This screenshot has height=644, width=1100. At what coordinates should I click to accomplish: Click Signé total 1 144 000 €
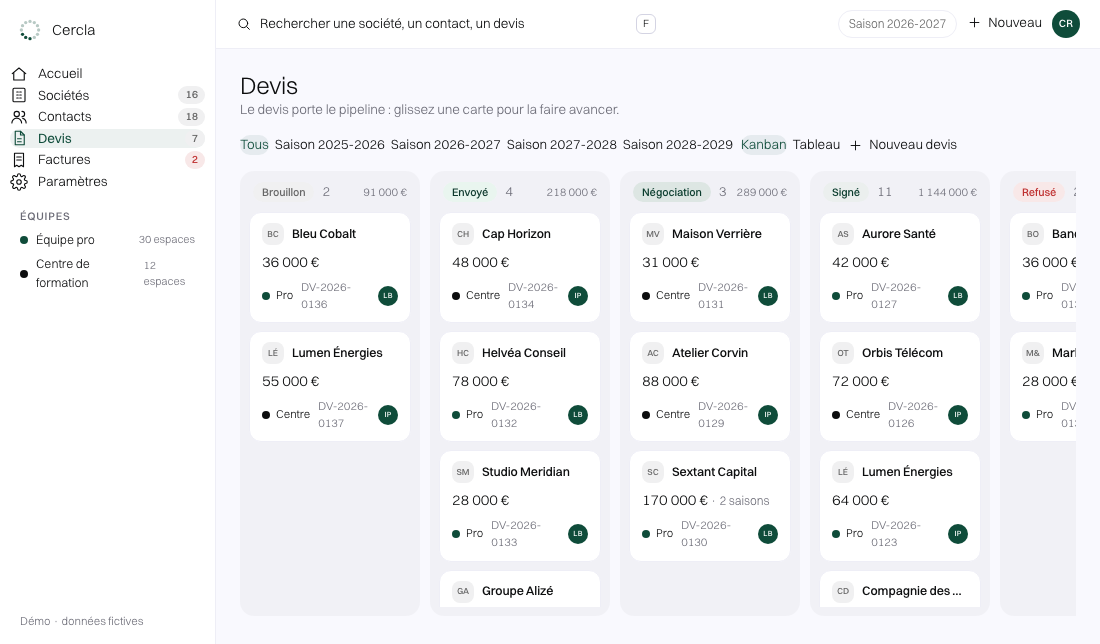point(947,192)
